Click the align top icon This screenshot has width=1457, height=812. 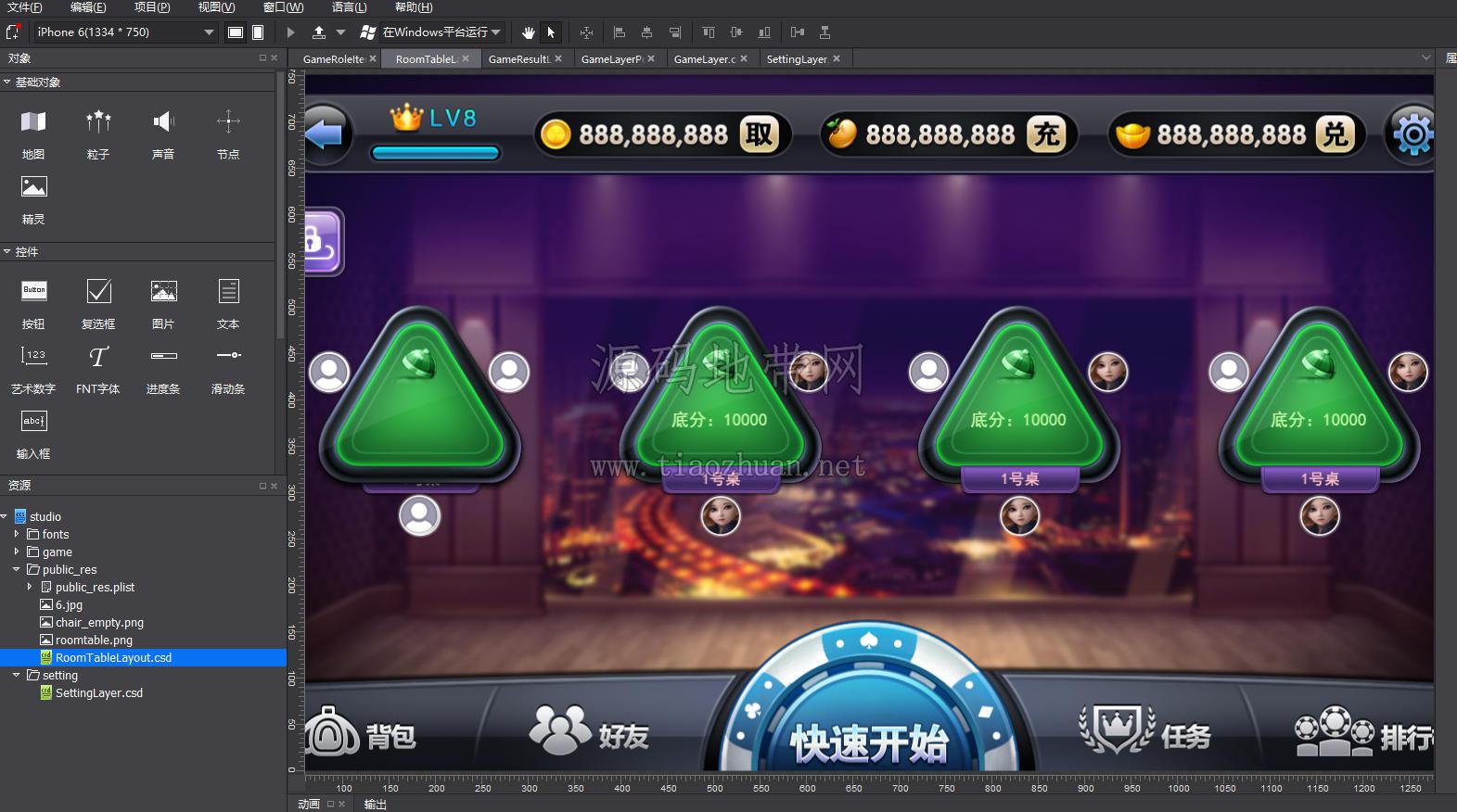709,32
